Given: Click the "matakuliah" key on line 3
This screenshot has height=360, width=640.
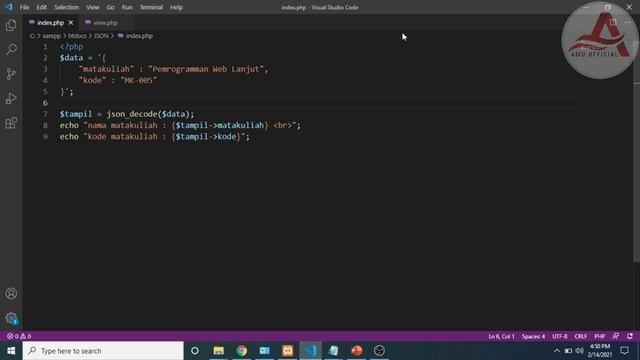Looking at the screenshot, I should (x=107, y=69).
